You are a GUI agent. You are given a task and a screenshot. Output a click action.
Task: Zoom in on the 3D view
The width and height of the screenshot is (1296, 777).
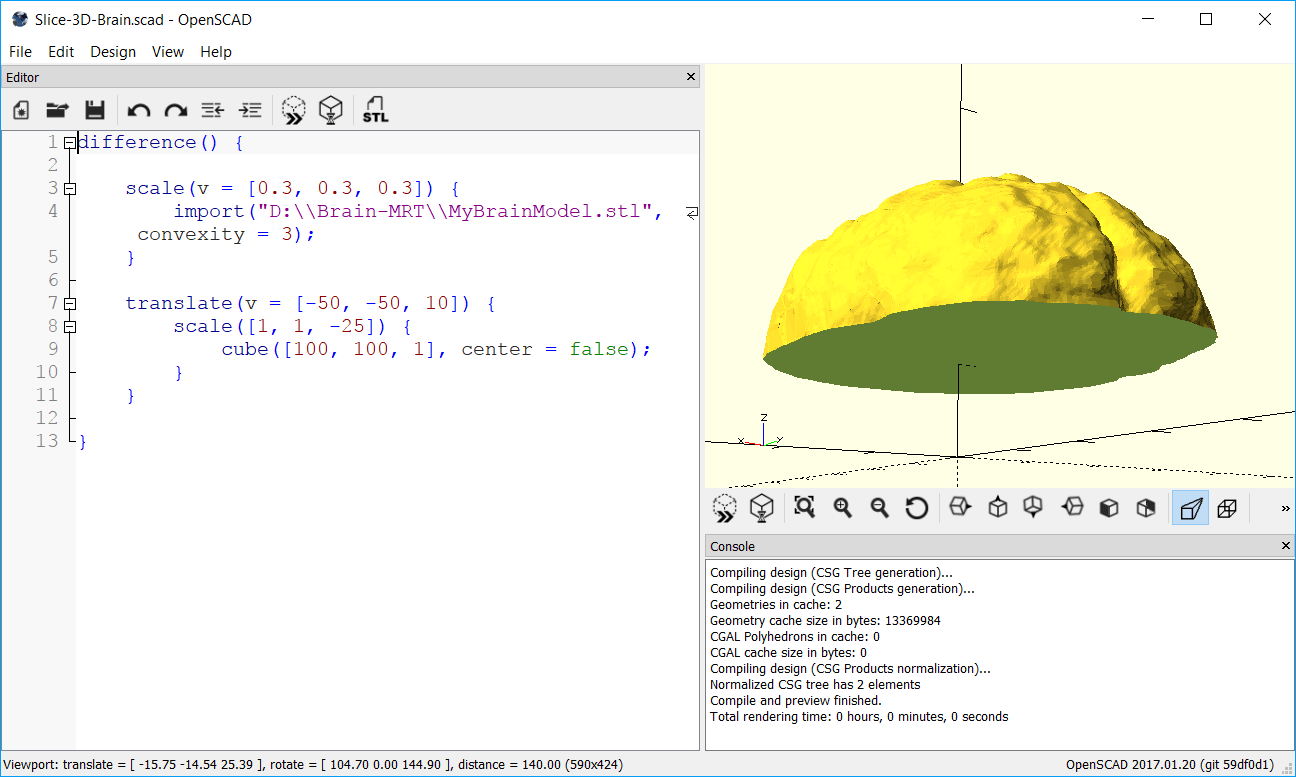click(842, 508)
